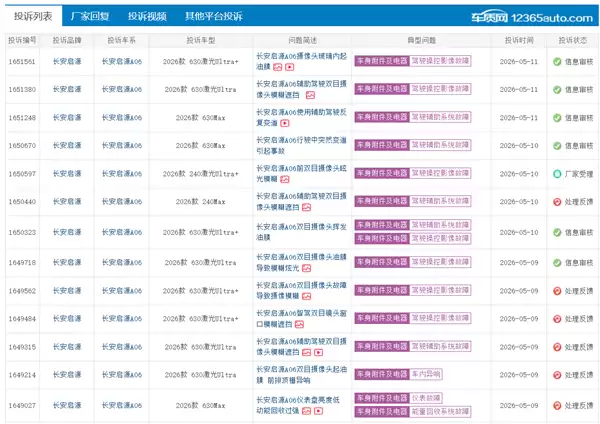The width and height of the screenshot is (600, 424).
Task: Click the 投诉编号 column header
Action: [x=22, y=40]
